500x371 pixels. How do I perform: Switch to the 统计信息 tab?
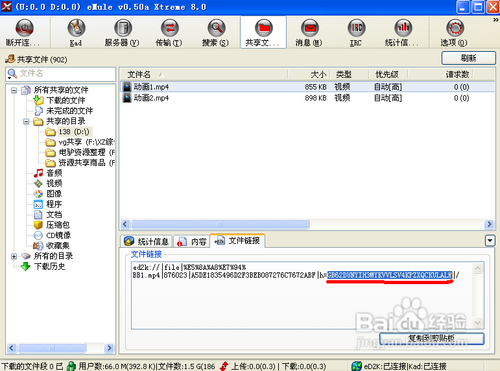pyautogui.click(x=147, y=241)
